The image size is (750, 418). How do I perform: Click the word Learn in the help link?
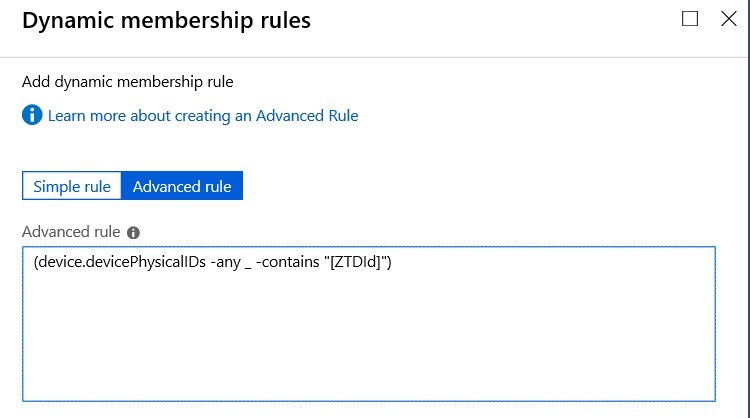pos(66,116)
